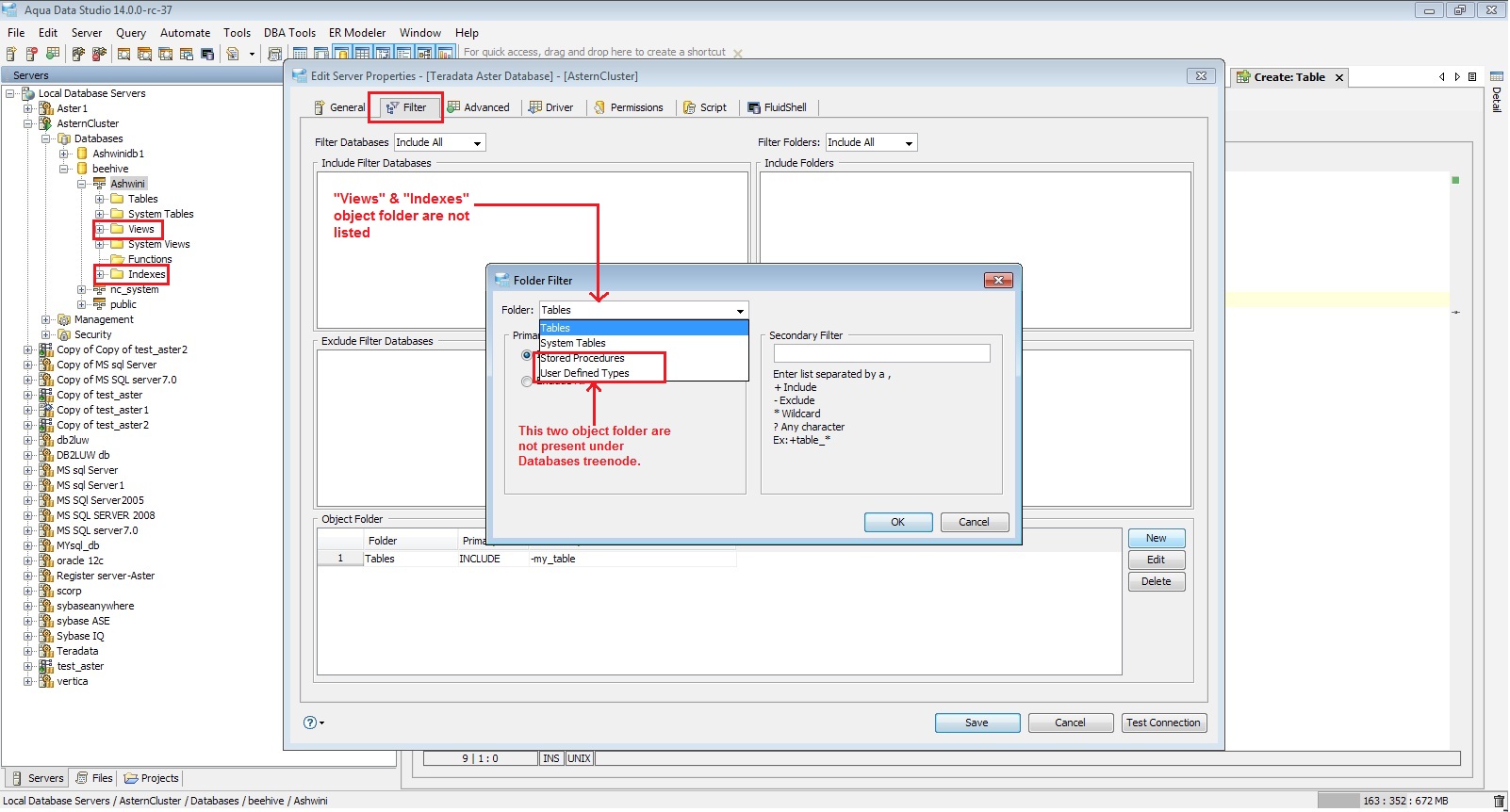Switch to the Files tab at bottom
This screenshot has width=1510, height=812.
pyautogui.click(x=94, y=778)
